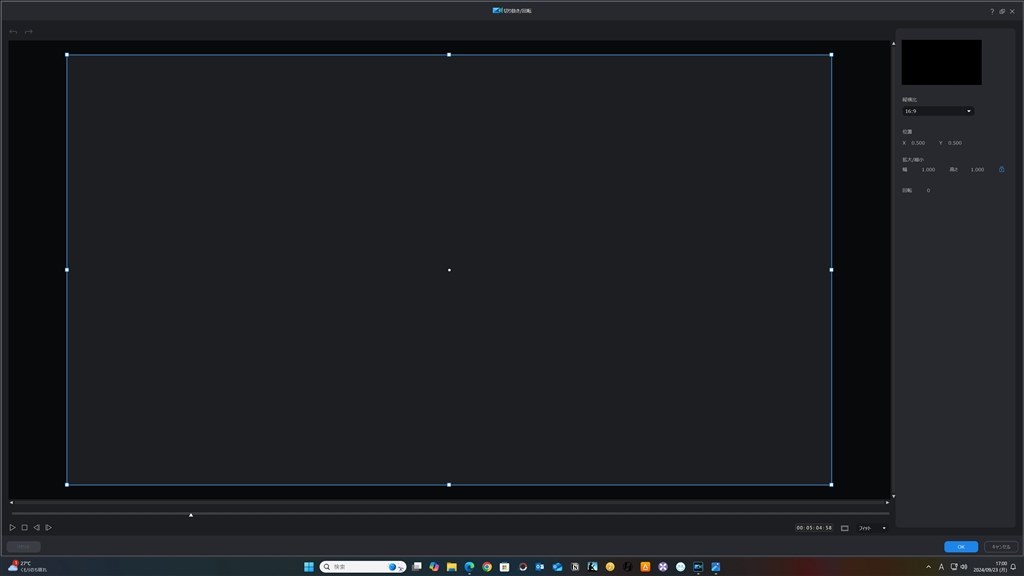This screenshot has width=1024, height=576.
Task: Open Copilot from the taskbar
Action: coord(434,567)
